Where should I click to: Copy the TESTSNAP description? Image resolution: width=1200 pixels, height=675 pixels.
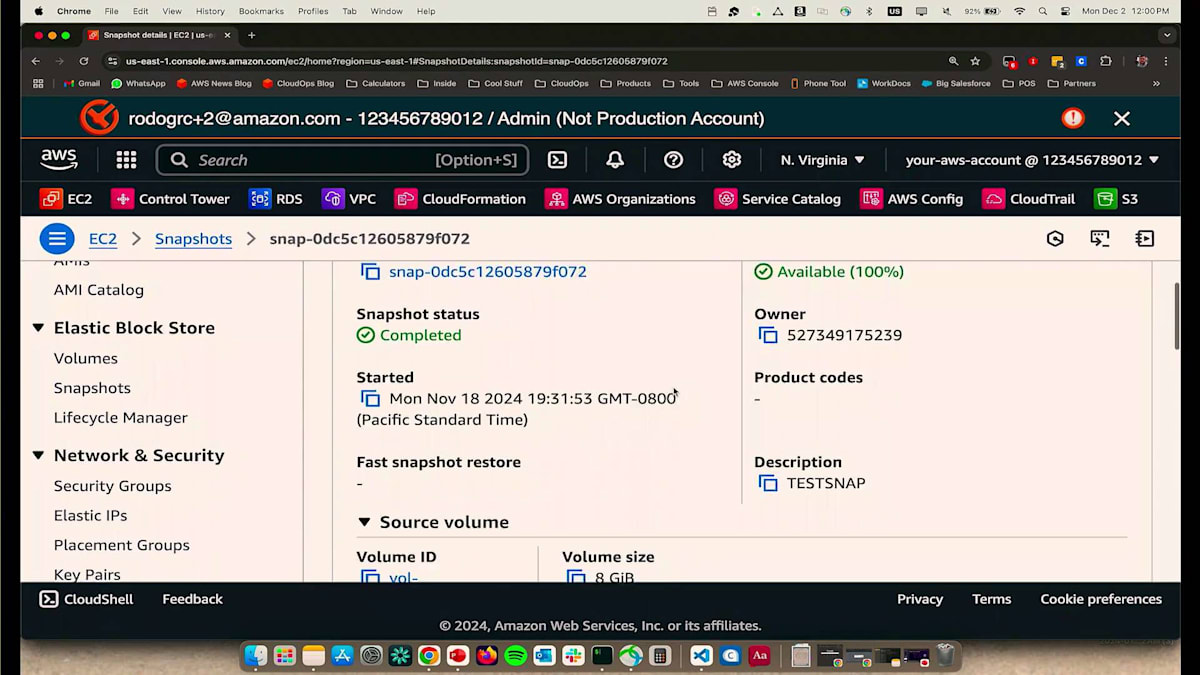(768, 484)
